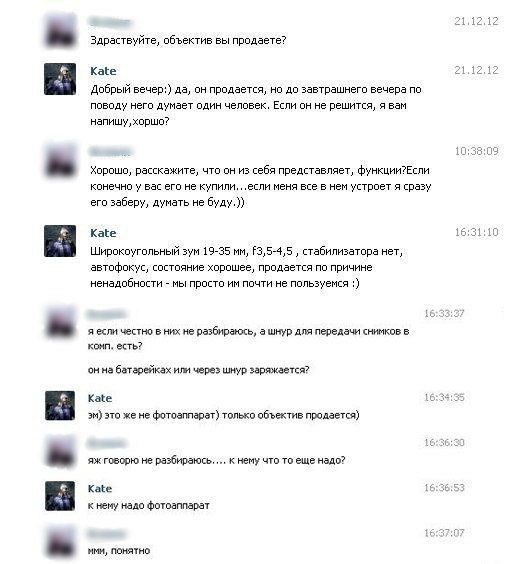The image size is (526, 564).
Task: Click Kate's avatar next to 'это же не фотоаппарат'
Action: 60,406
